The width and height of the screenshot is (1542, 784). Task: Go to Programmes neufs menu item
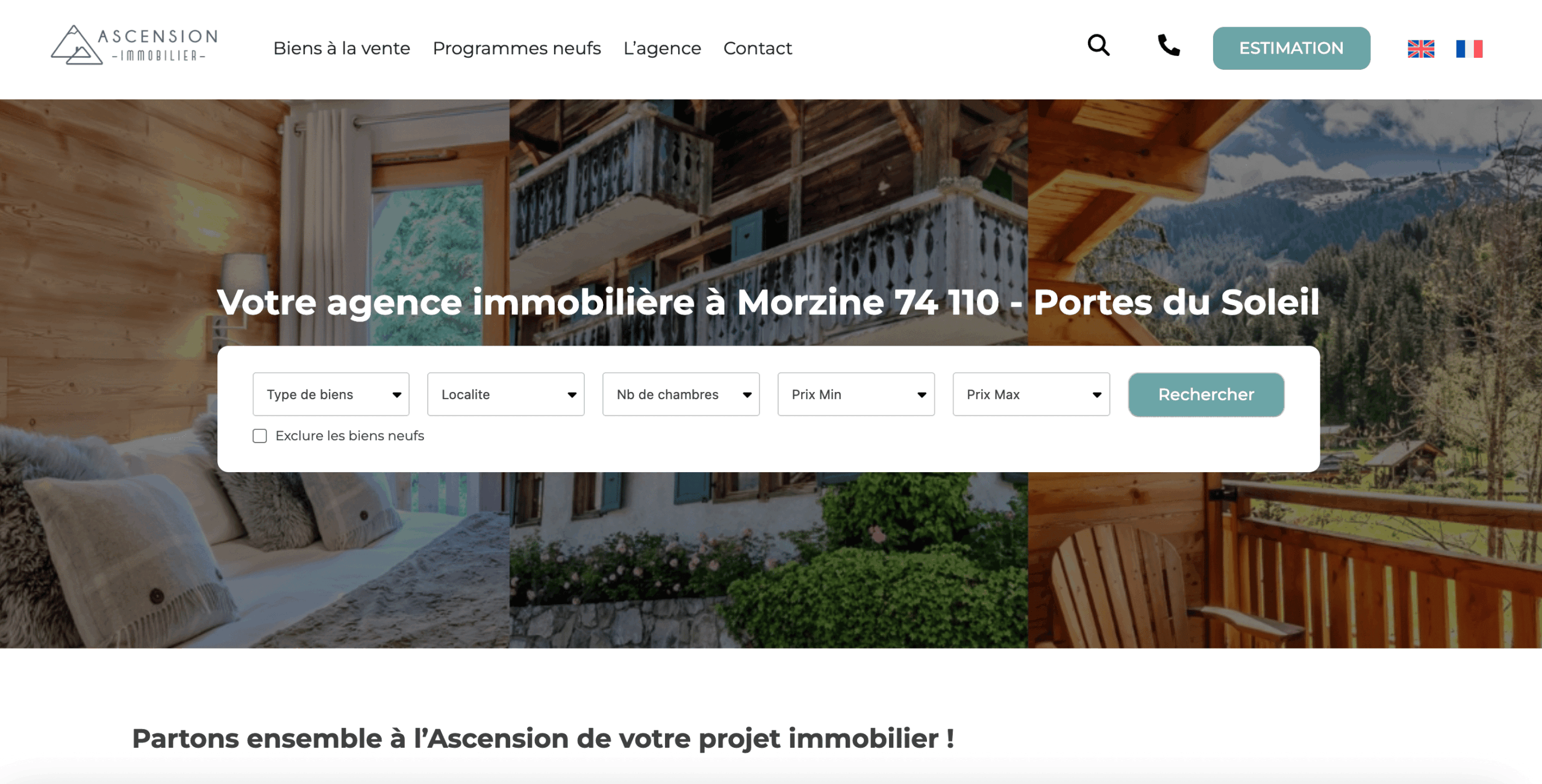(517, 48)
